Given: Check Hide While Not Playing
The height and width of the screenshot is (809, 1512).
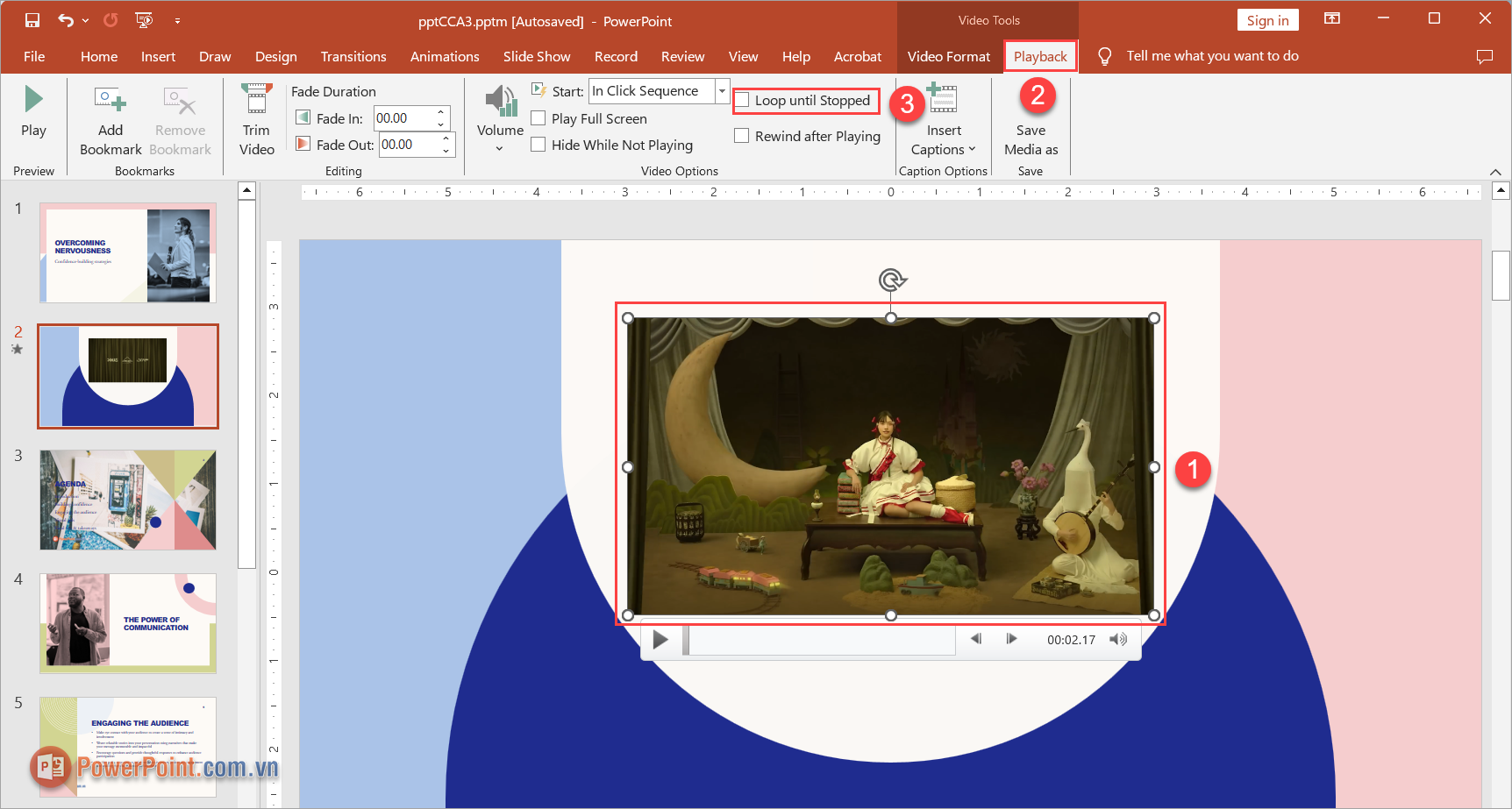Looking at the screenshot, I should point(538,145).
